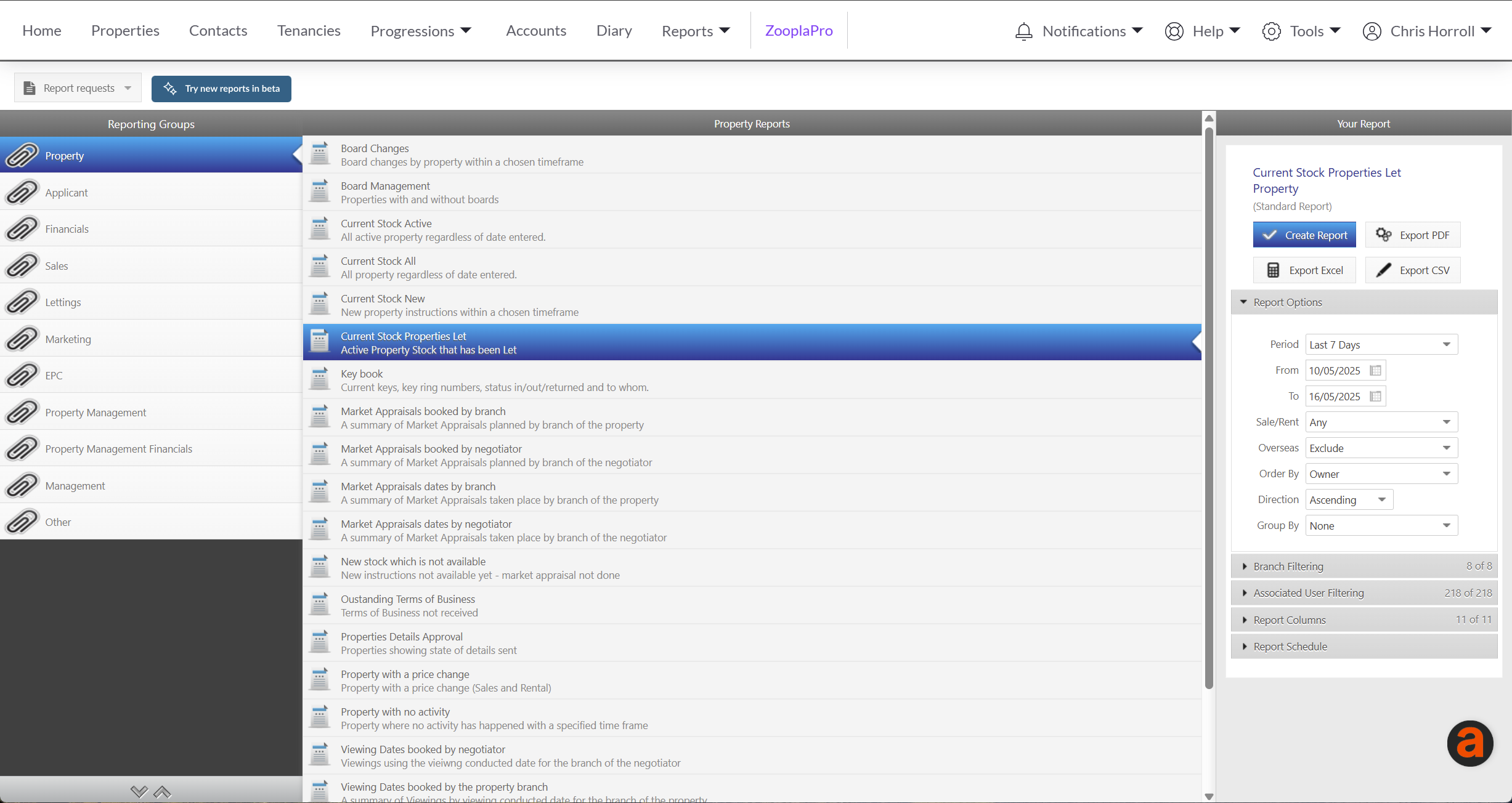The width and height of the screenshot is (1512, 803).
Task: Go to the Properties tab
Action: tap(125, 30)
